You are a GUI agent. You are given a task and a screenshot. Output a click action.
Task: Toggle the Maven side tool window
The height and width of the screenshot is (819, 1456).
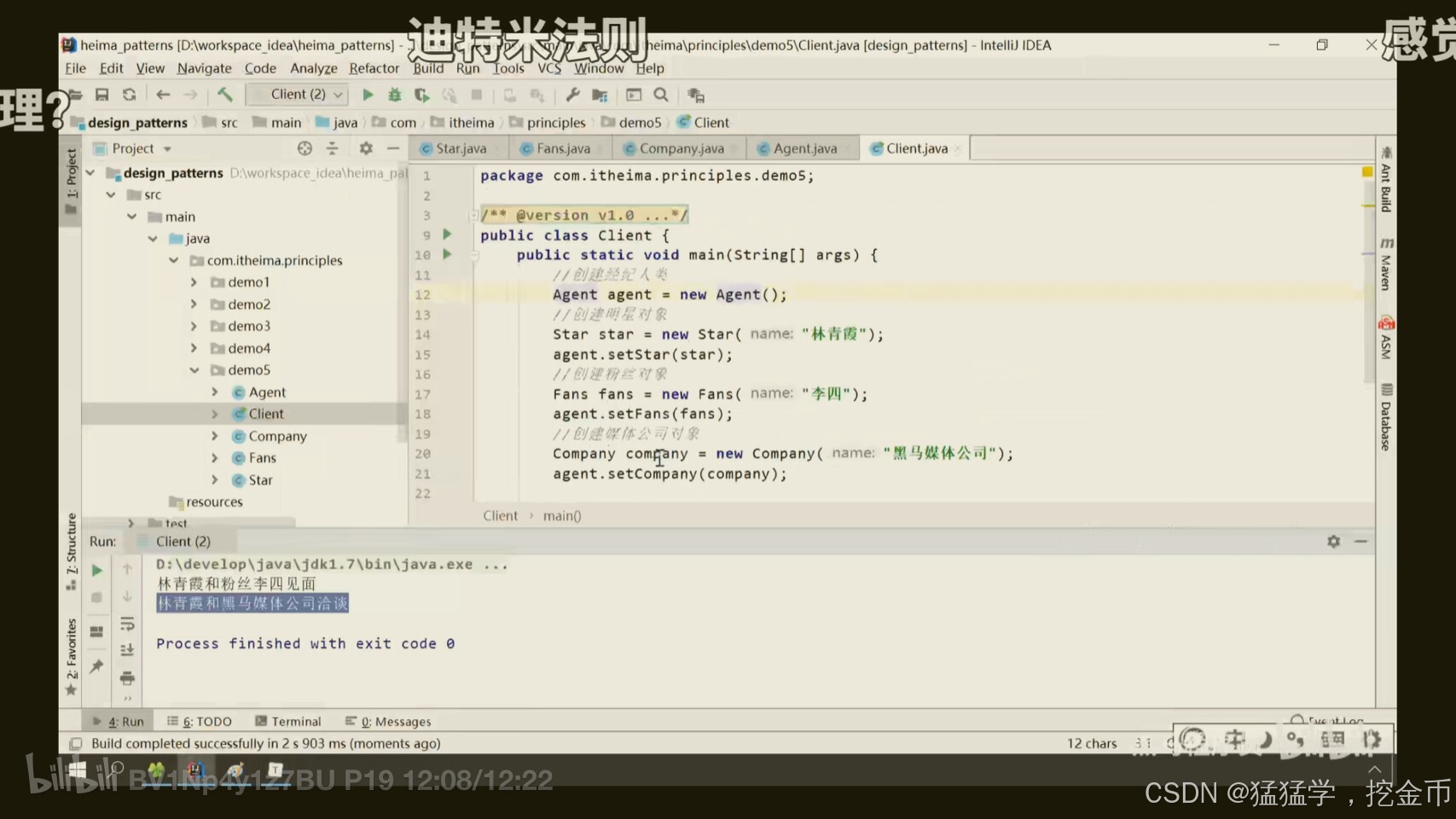(1386, 264)
